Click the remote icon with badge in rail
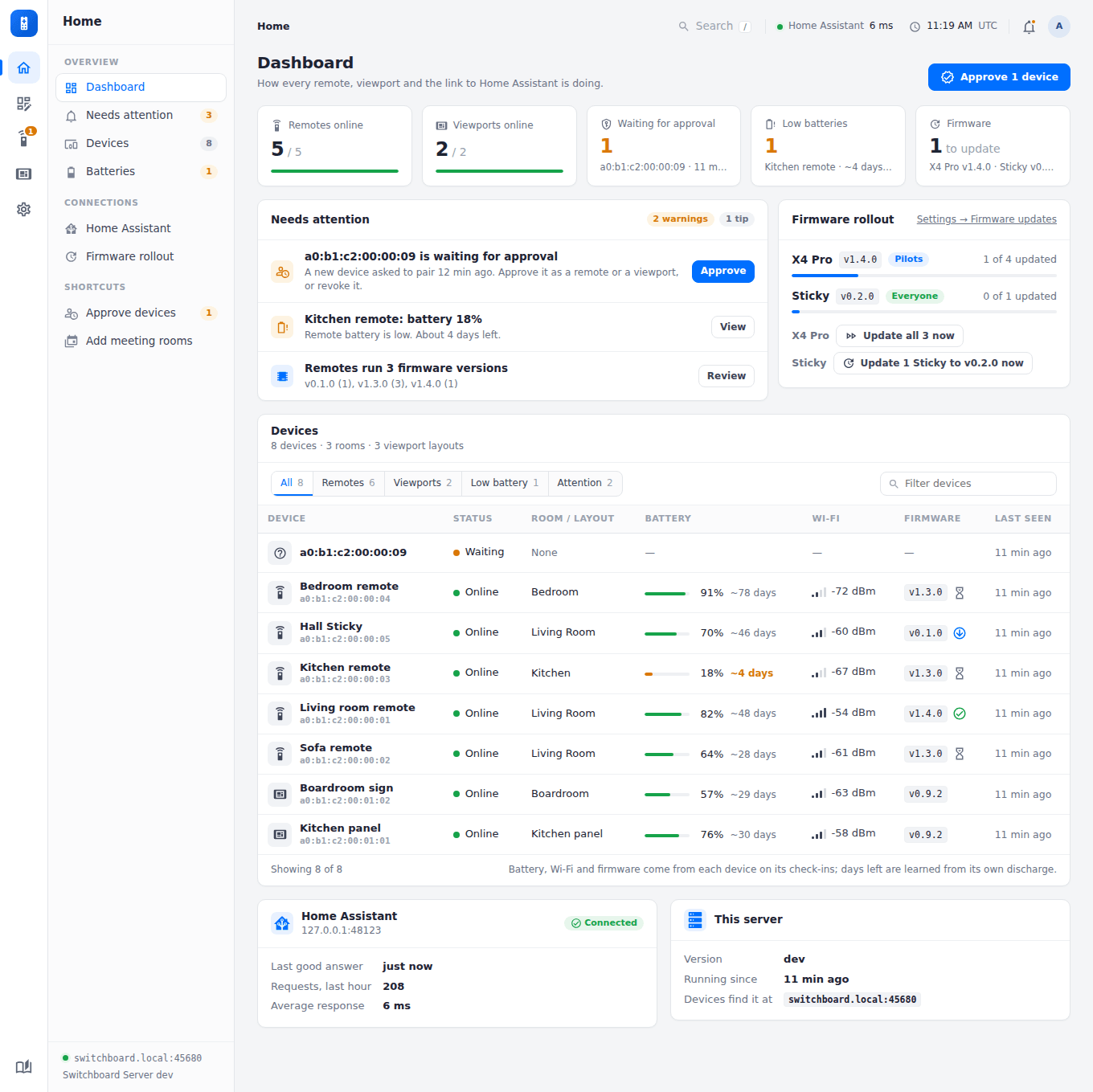Image resolution: width=1093 pixels, height=1092 pixels. click(x=24, y=138)
